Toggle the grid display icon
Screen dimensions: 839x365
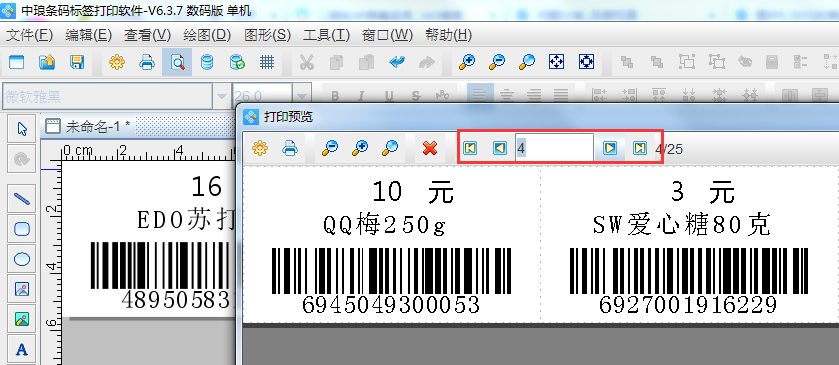pos(267,63)
